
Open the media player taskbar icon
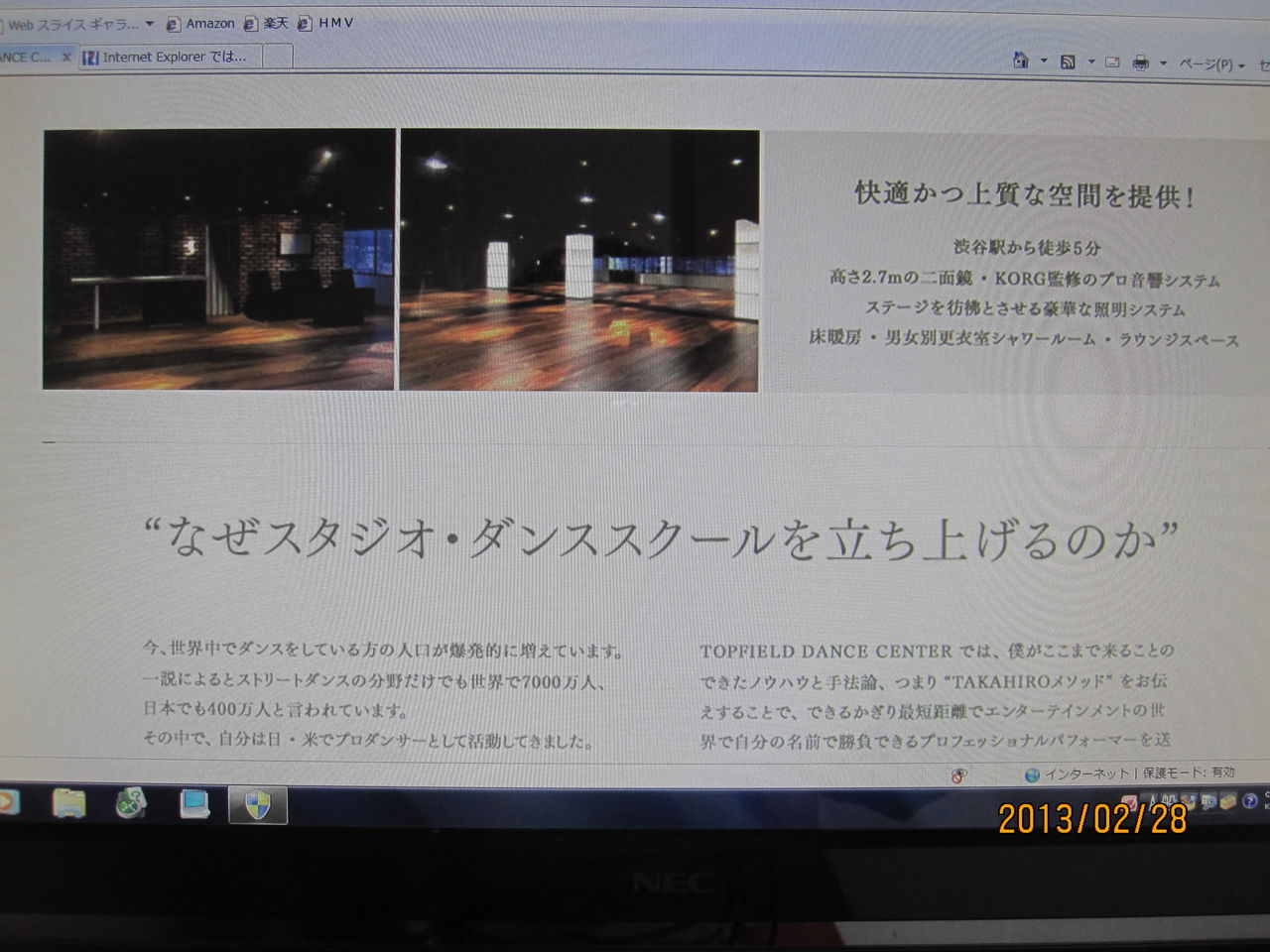[x=7, y=802]
